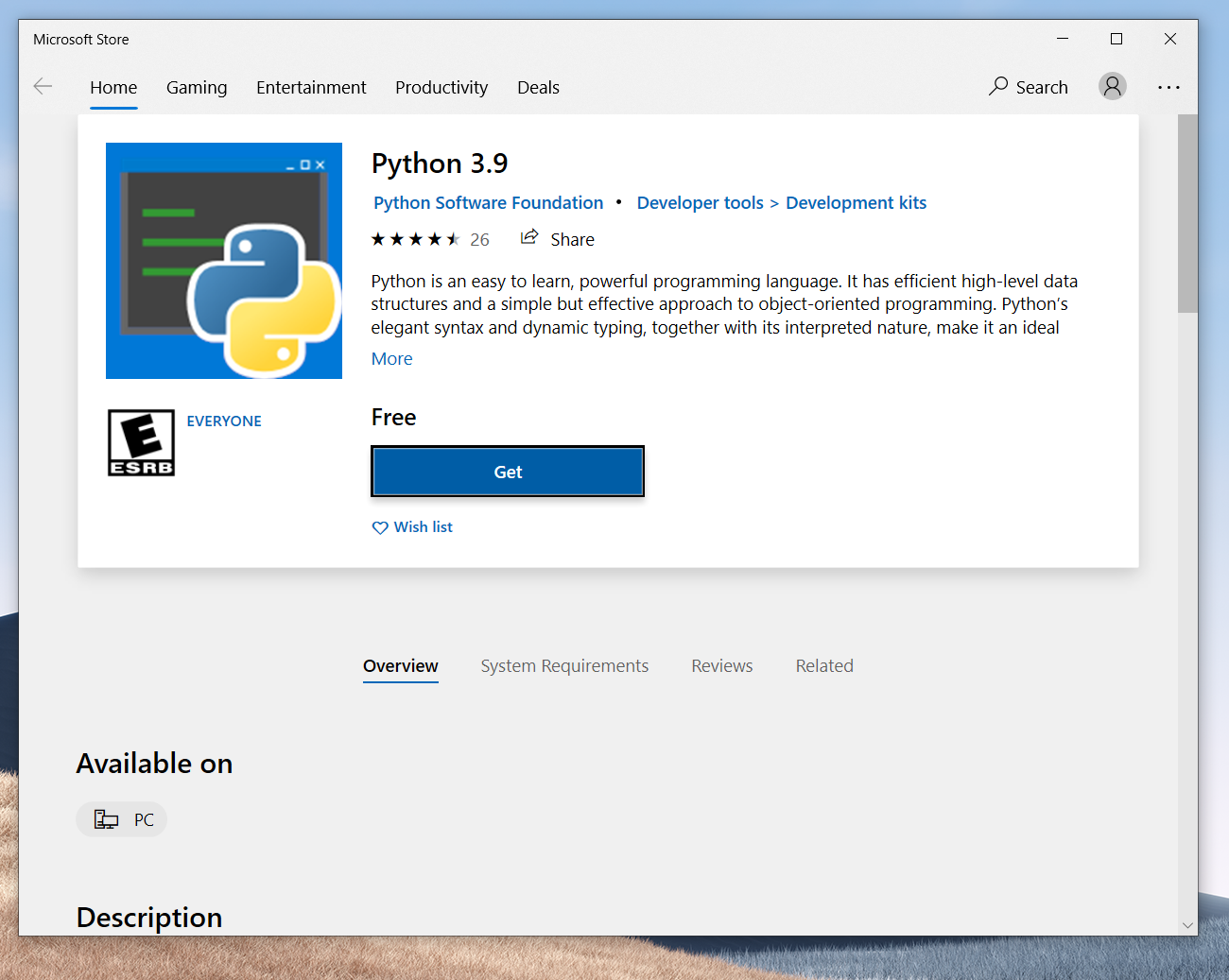The height and width of the screenshot is (980, 1229).
Task: Add Python 3.9 to Wish list
Action: 412,527
